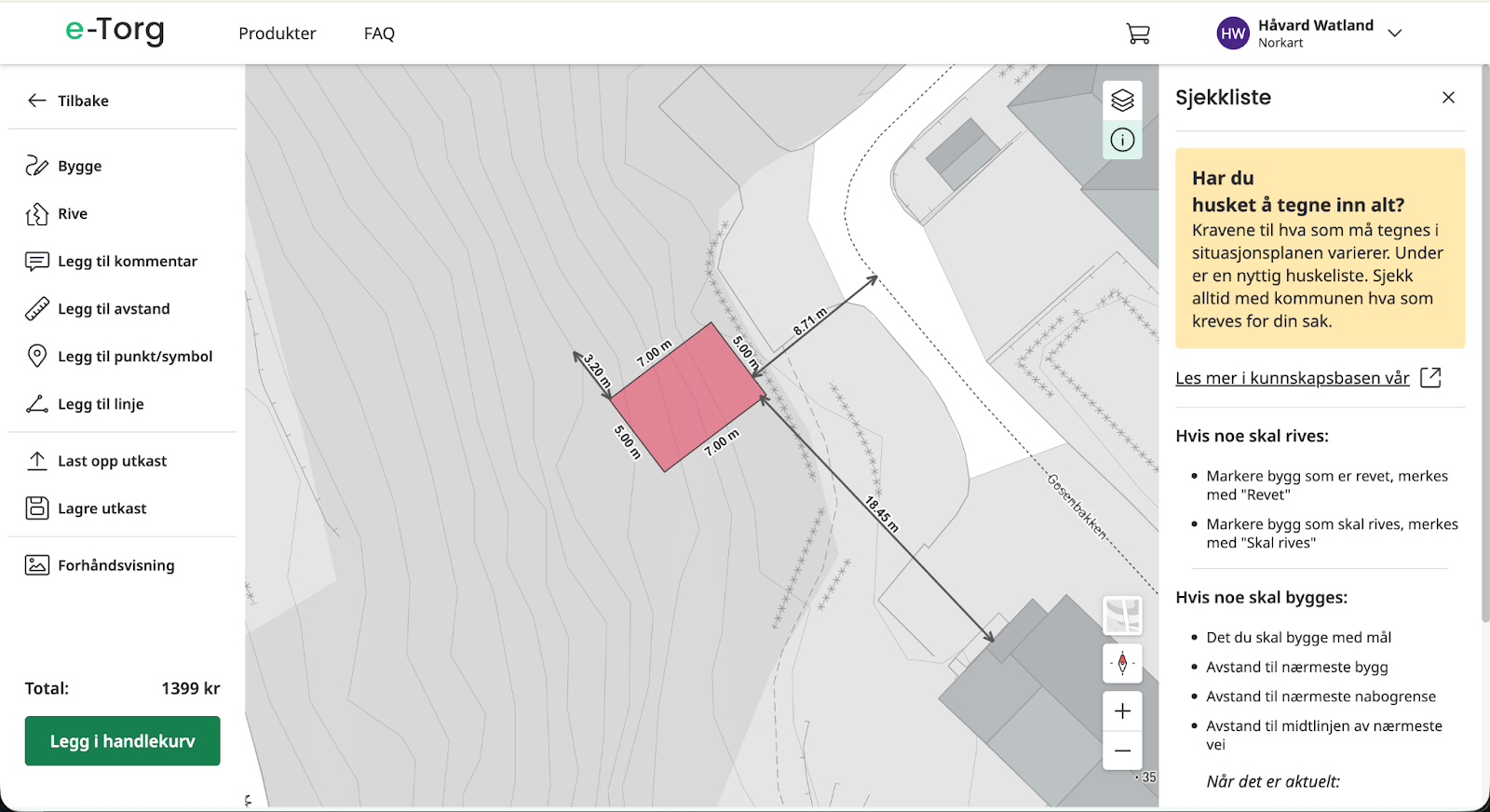Select the red building polygon on map
Viewport: 1490px width, 812px height.
[686, 399]
